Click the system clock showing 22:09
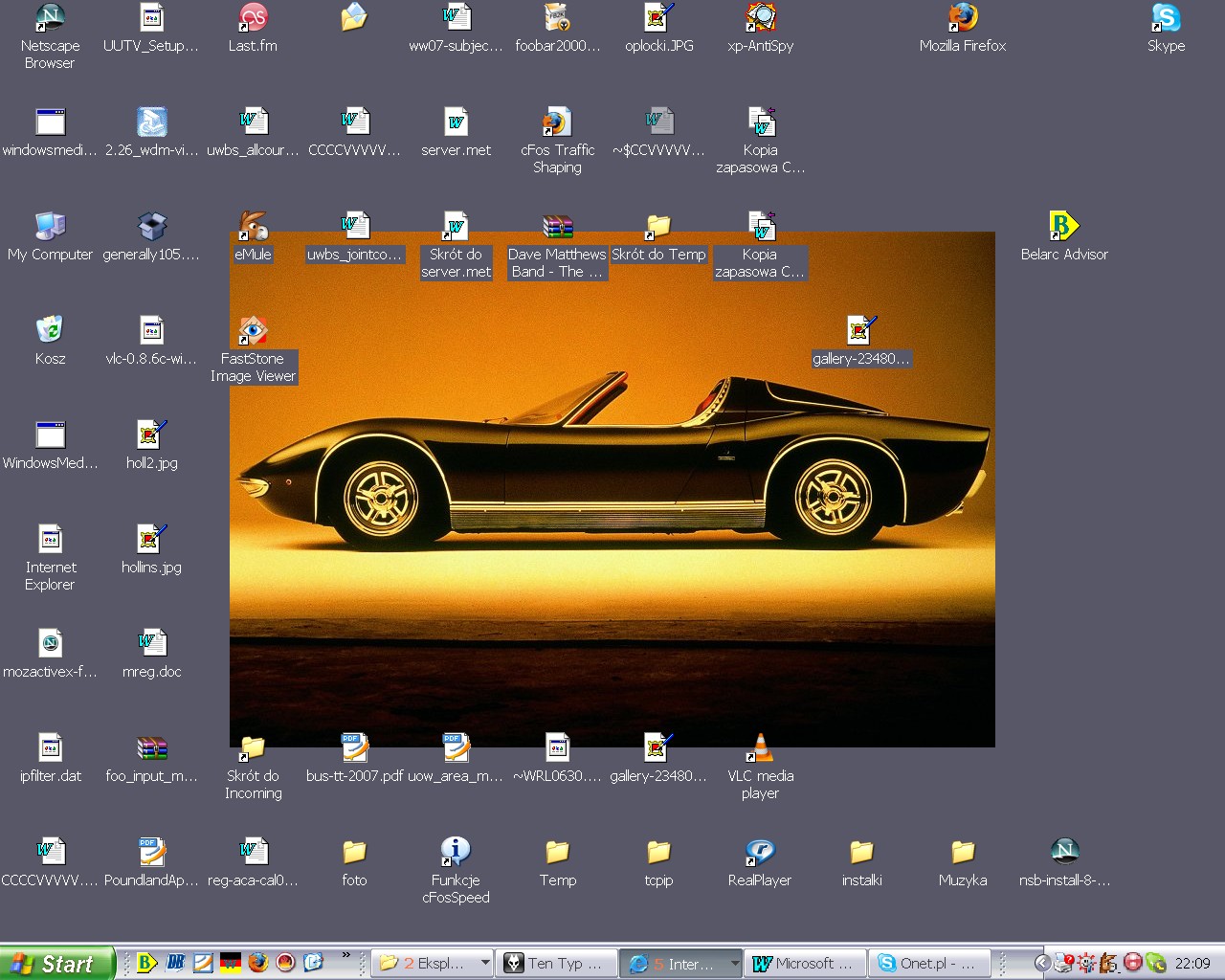This screenshot has height=980, width=1225. click(x=1192, y=963)
